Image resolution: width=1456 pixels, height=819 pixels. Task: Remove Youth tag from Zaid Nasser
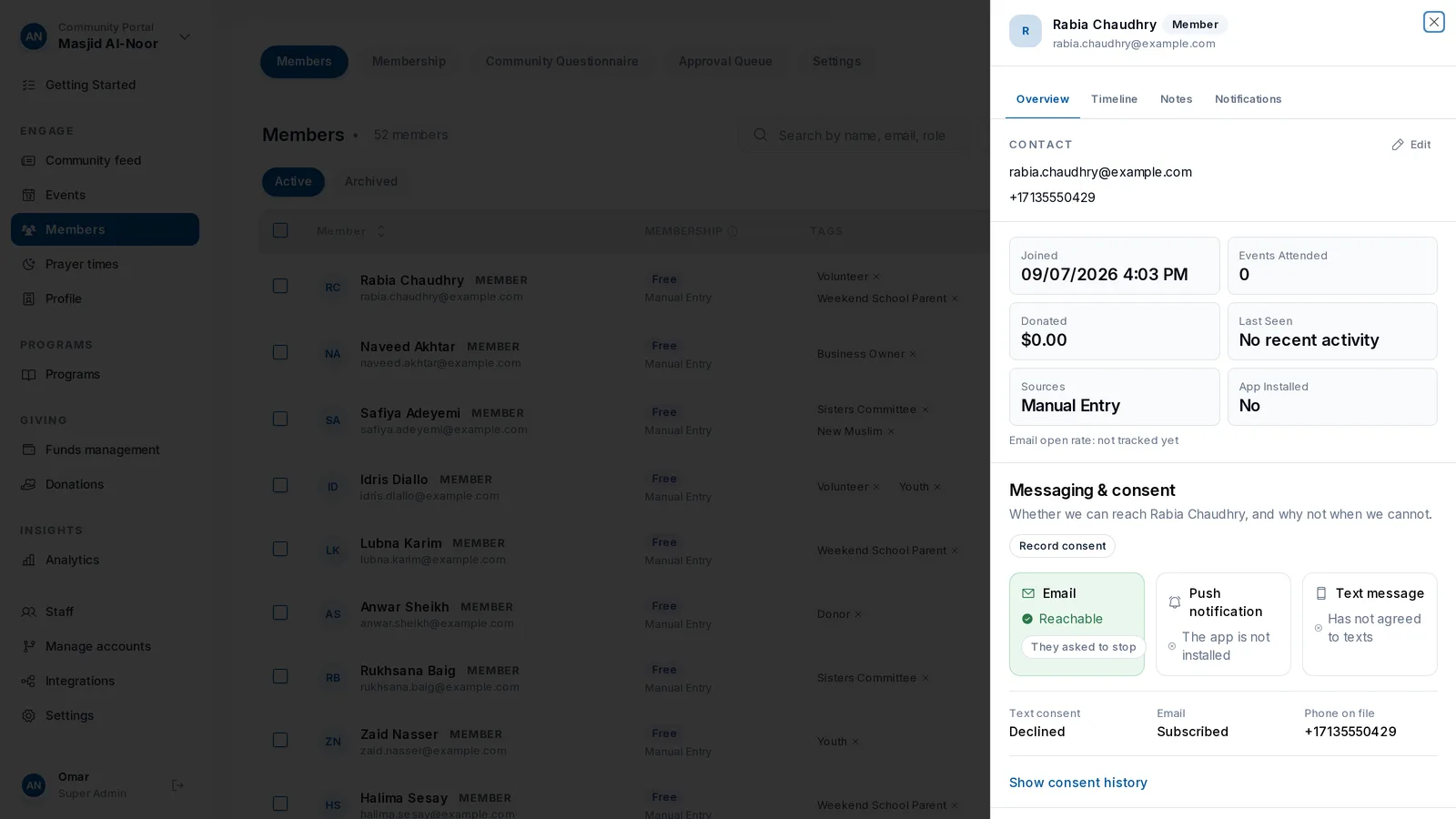(855, 742)
